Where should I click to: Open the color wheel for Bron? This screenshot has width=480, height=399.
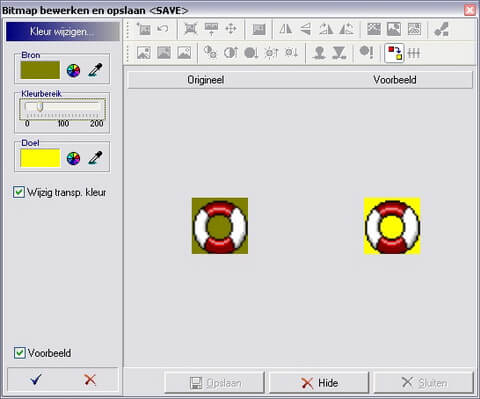point(73,71)
